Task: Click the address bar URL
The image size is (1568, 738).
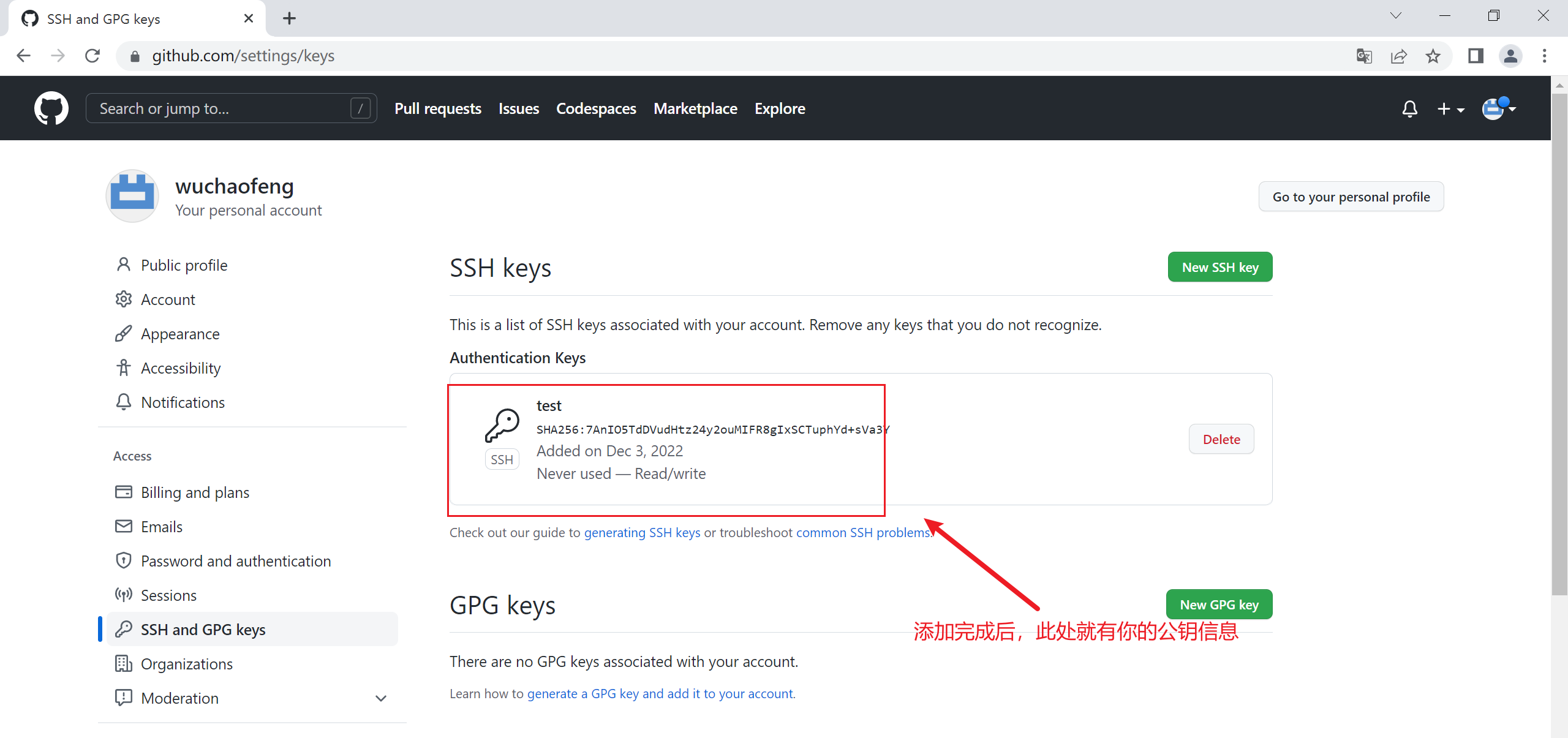Action: tap(243, 56)
